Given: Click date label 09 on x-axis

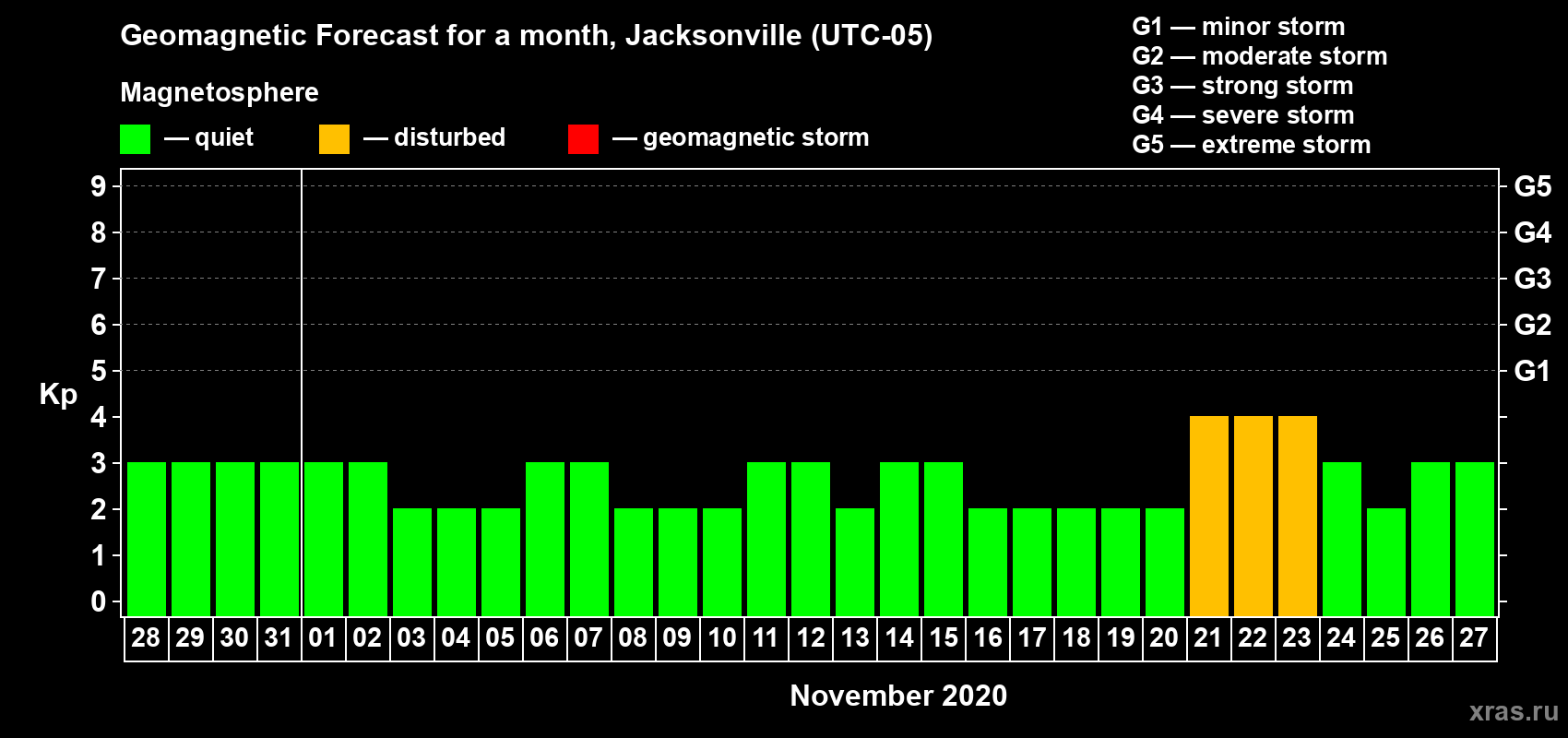Looking at the screenshot, I should click(x=677, y=637).
